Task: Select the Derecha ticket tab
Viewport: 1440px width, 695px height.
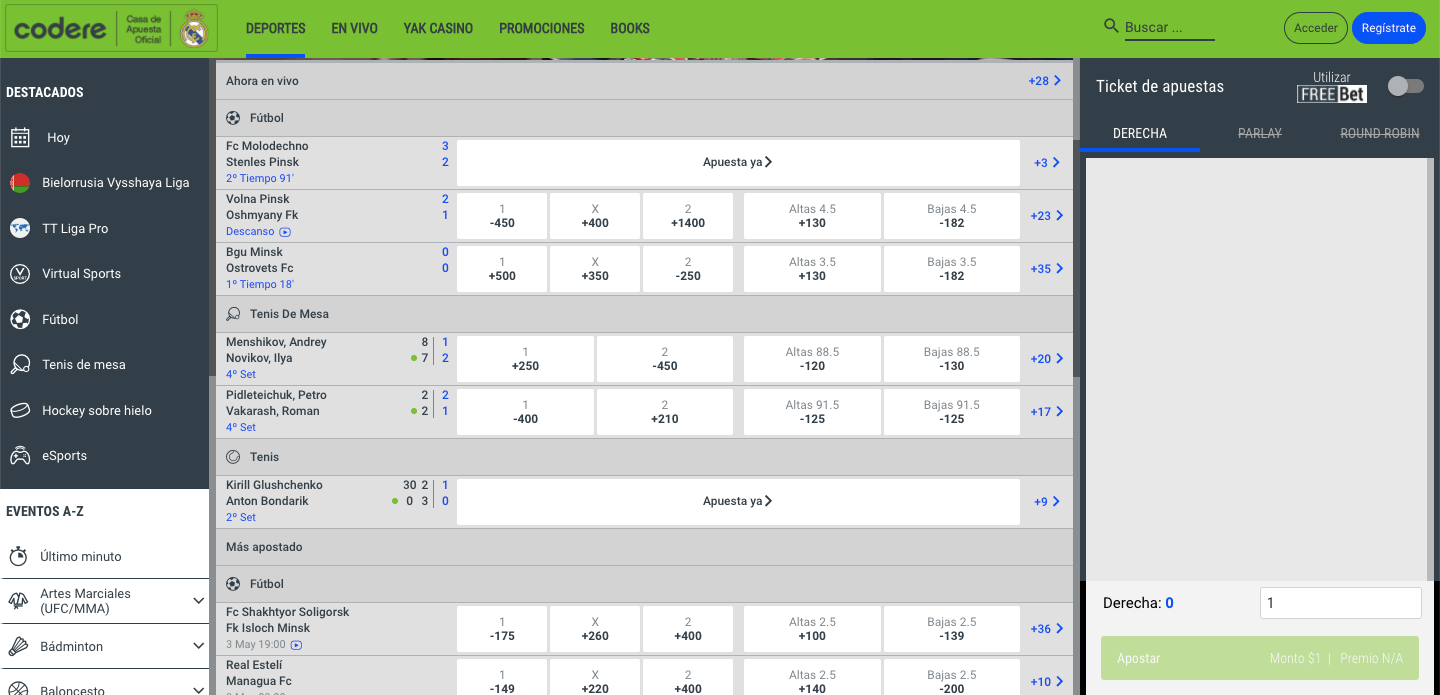Action: 1140,133
